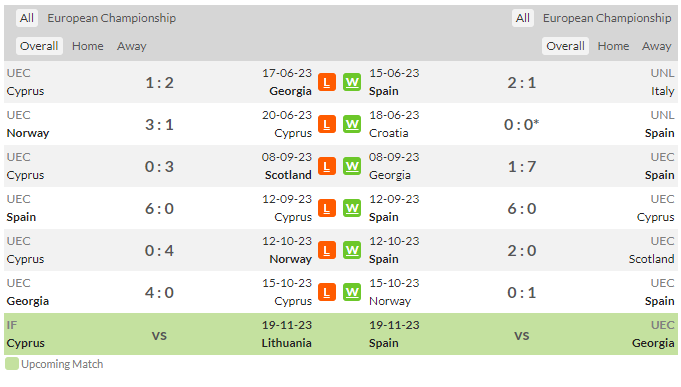Image resolution: width=681 pixels, height=387 pixels.
Task: Open upcoming Cyprus vs Lithuania match
Action: tap(159, 334)
